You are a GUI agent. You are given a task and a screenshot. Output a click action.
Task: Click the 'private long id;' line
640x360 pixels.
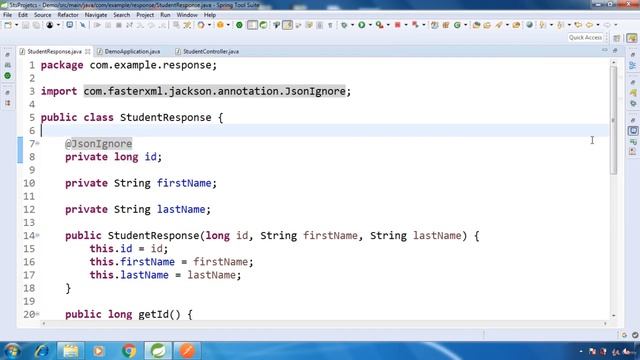coord(113,157)
